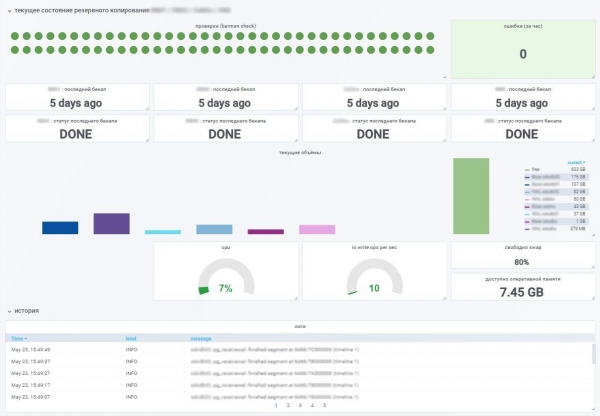
Task: Jump to page 3 of the logs
Action: (x=300, y=405)
